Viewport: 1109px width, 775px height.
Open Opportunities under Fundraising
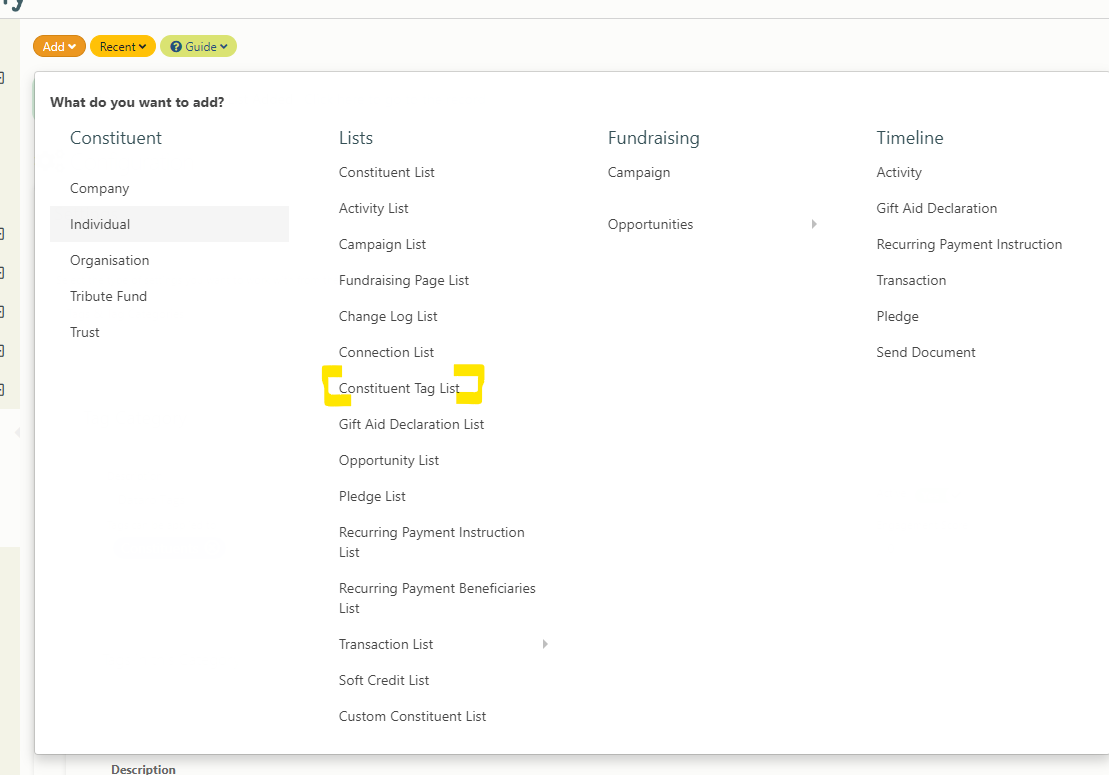click(651, 224)
